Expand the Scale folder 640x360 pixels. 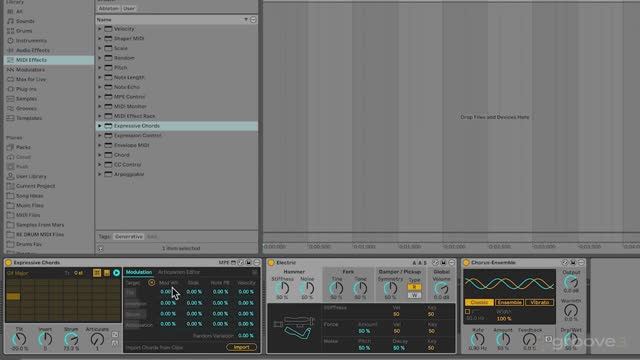100,48
